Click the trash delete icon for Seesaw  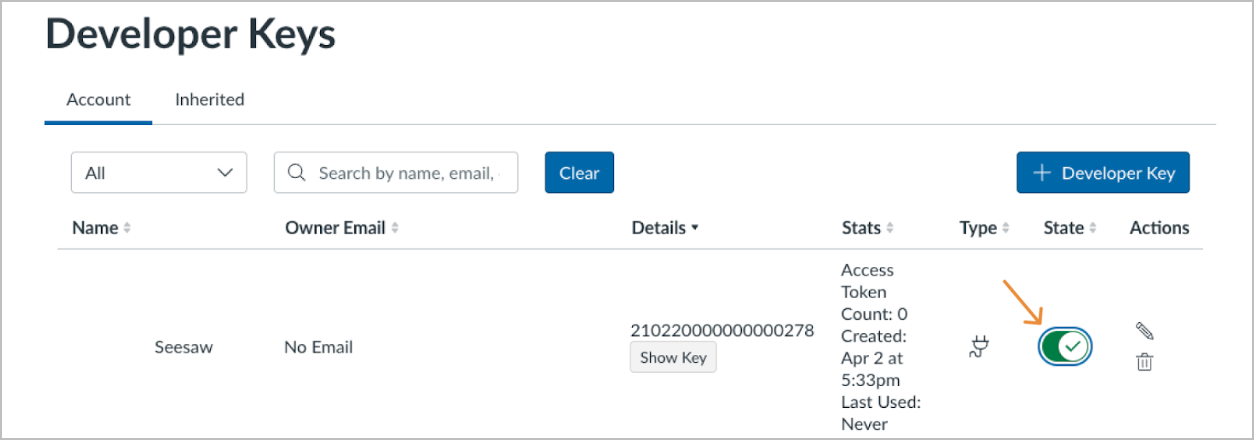point(1145,362)
